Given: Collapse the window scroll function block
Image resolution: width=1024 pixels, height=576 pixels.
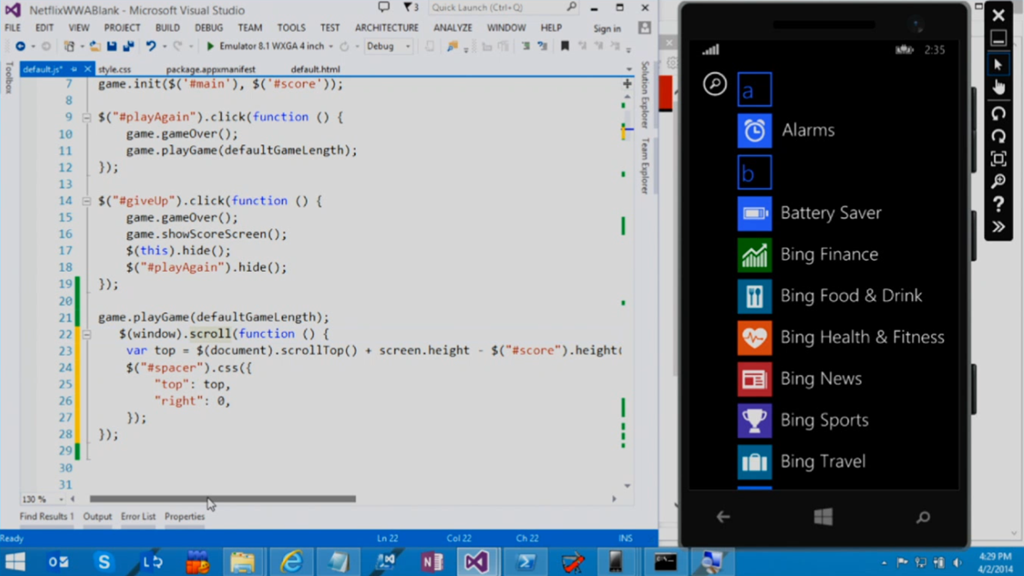Looking at the screenshot, I should [86, 334].
